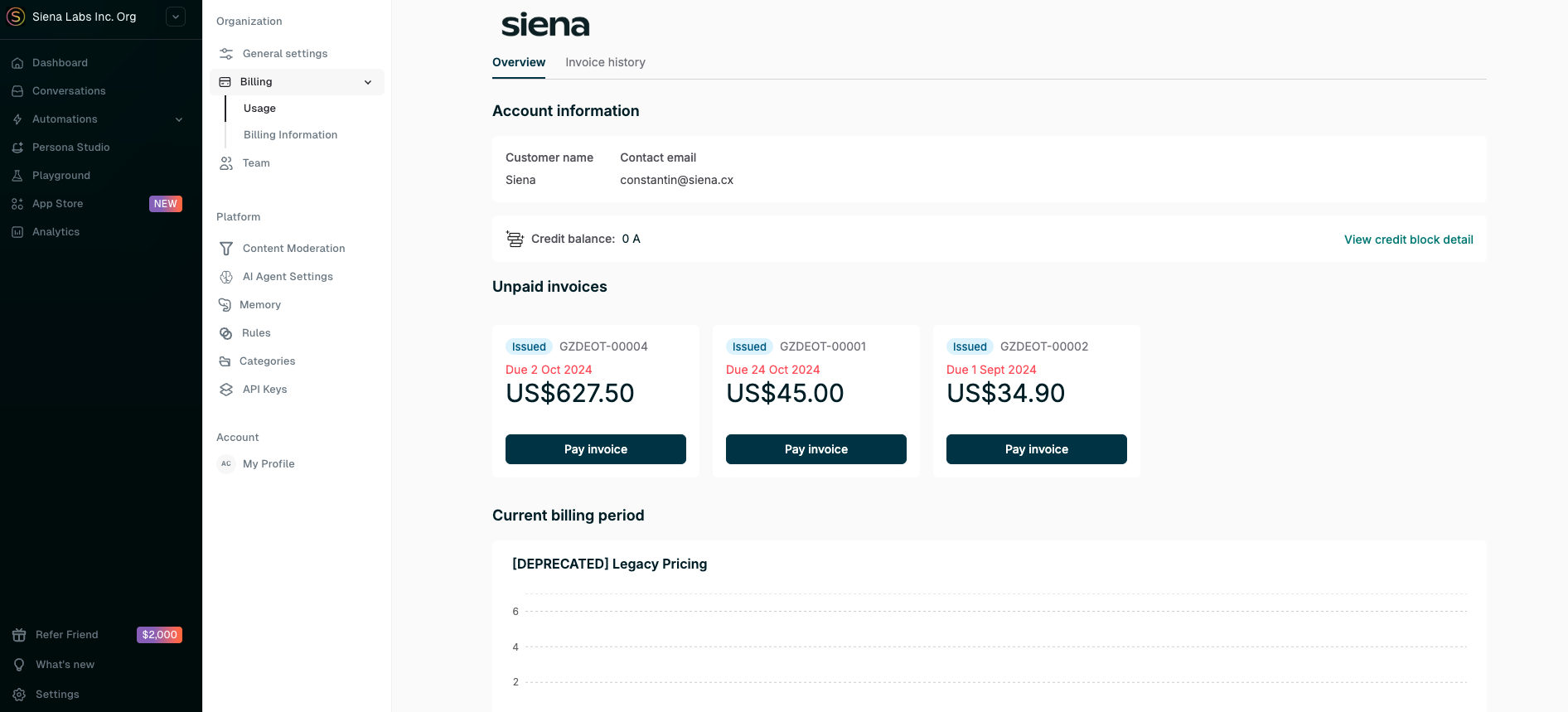
Task: Click the constantin@siena.cx contact email
Action: pyautogui.click(x=676, y=180)
